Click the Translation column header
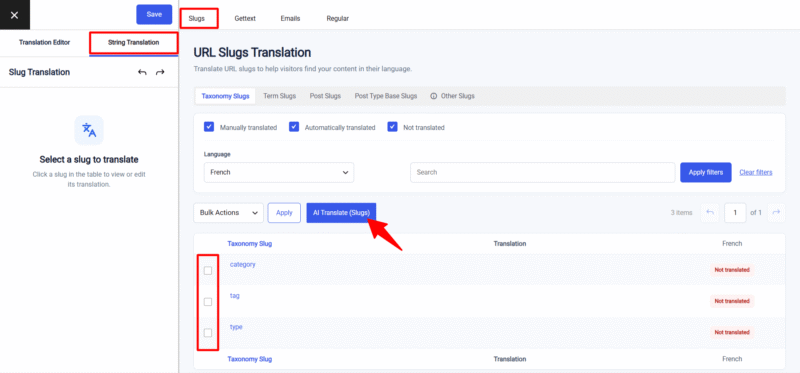Image resolution: width=800 pixels, height=373 pixels. coord(510,244)
